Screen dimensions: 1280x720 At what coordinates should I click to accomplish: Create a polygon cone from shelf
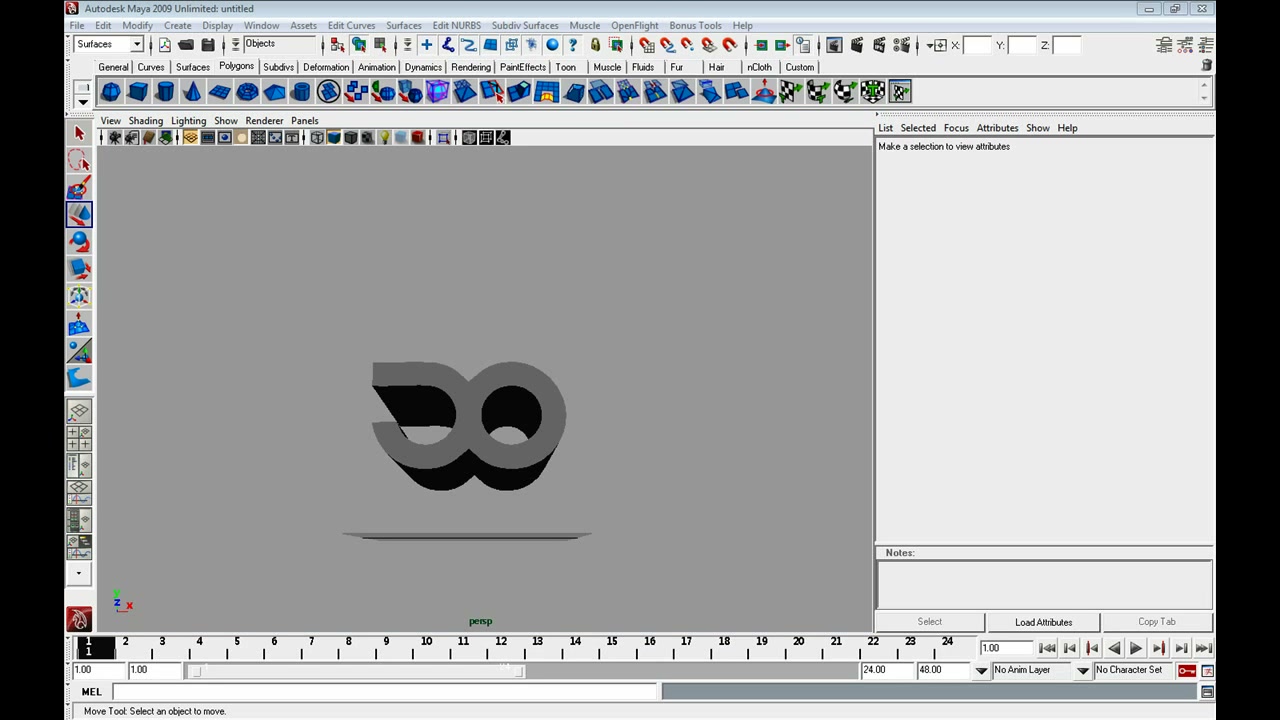[192, 92]
